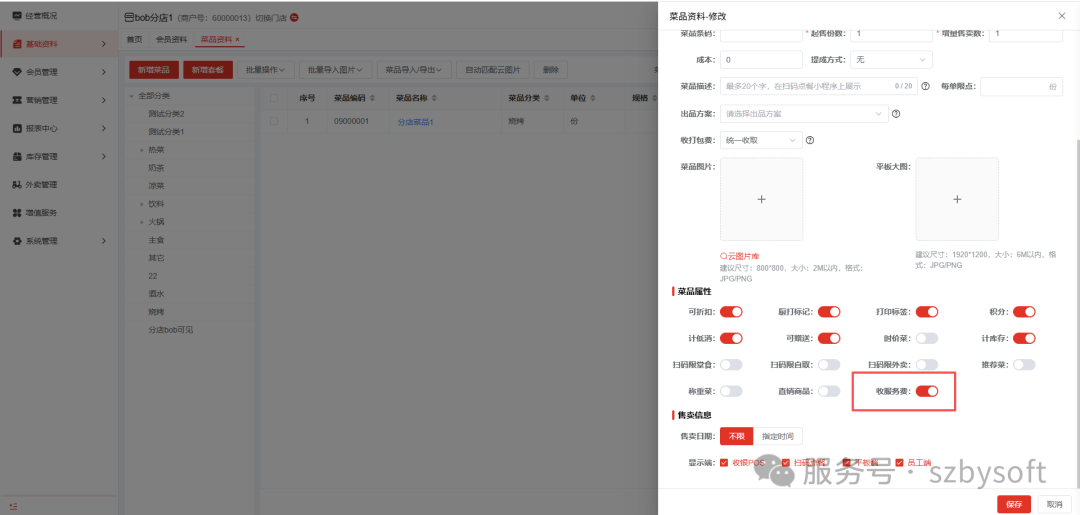Screen dimensions: 1080x515
Task: Open the 提成方式 dropdown
Action: [891, 60]
